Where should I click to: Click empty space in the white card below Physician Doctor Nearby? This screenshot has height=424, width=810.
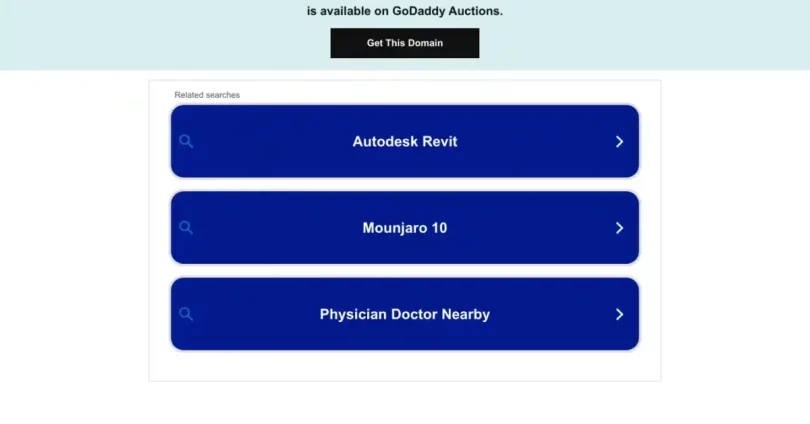404,366
